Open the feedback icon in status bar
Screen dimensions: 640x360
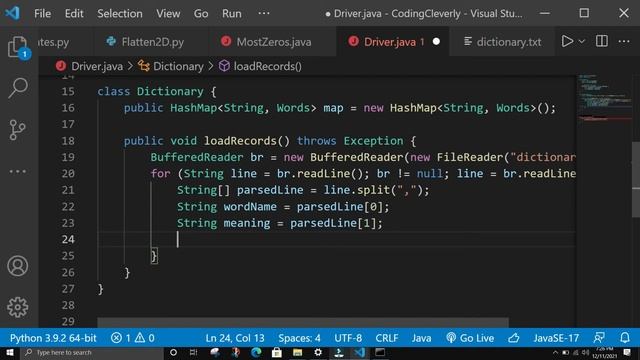[x=599, y=338]
